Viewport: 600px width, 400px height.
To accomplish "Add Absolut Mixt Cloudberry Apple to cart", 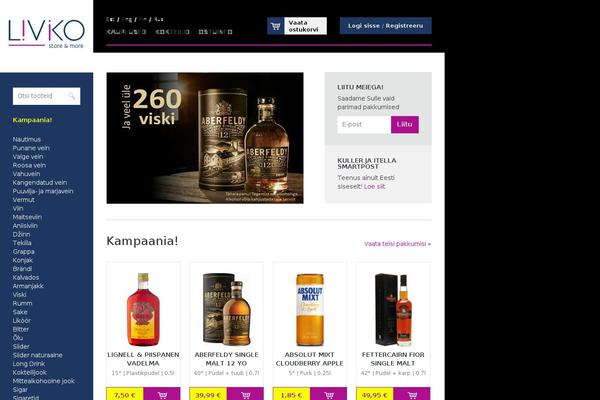I will click(x=328, y=395).
